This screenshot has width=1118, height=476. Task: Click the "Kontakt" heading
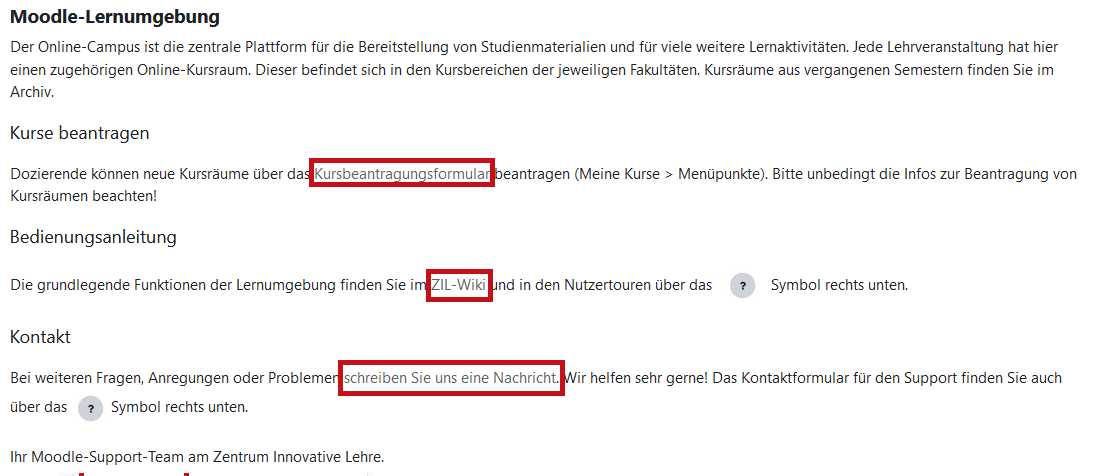[x=40, y=337]
